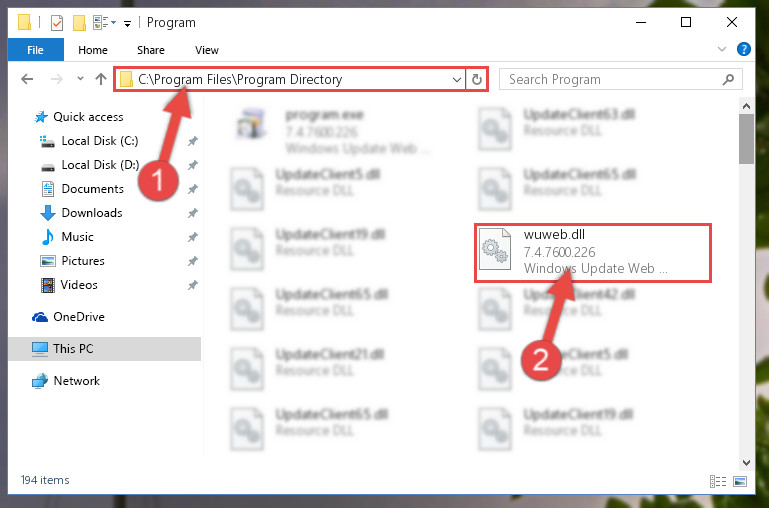Expand the address bar history dropdown
The width and height of the screenshot is (769, 508).
[457, 79]
